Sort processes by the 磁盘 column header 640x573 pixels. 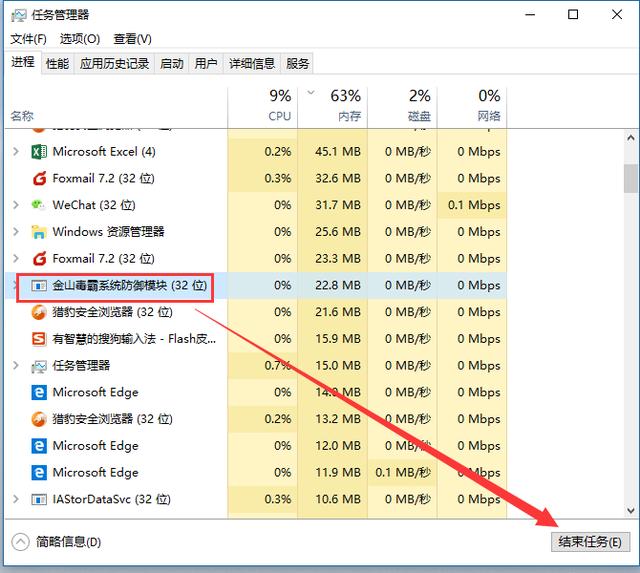pos(402,106)
